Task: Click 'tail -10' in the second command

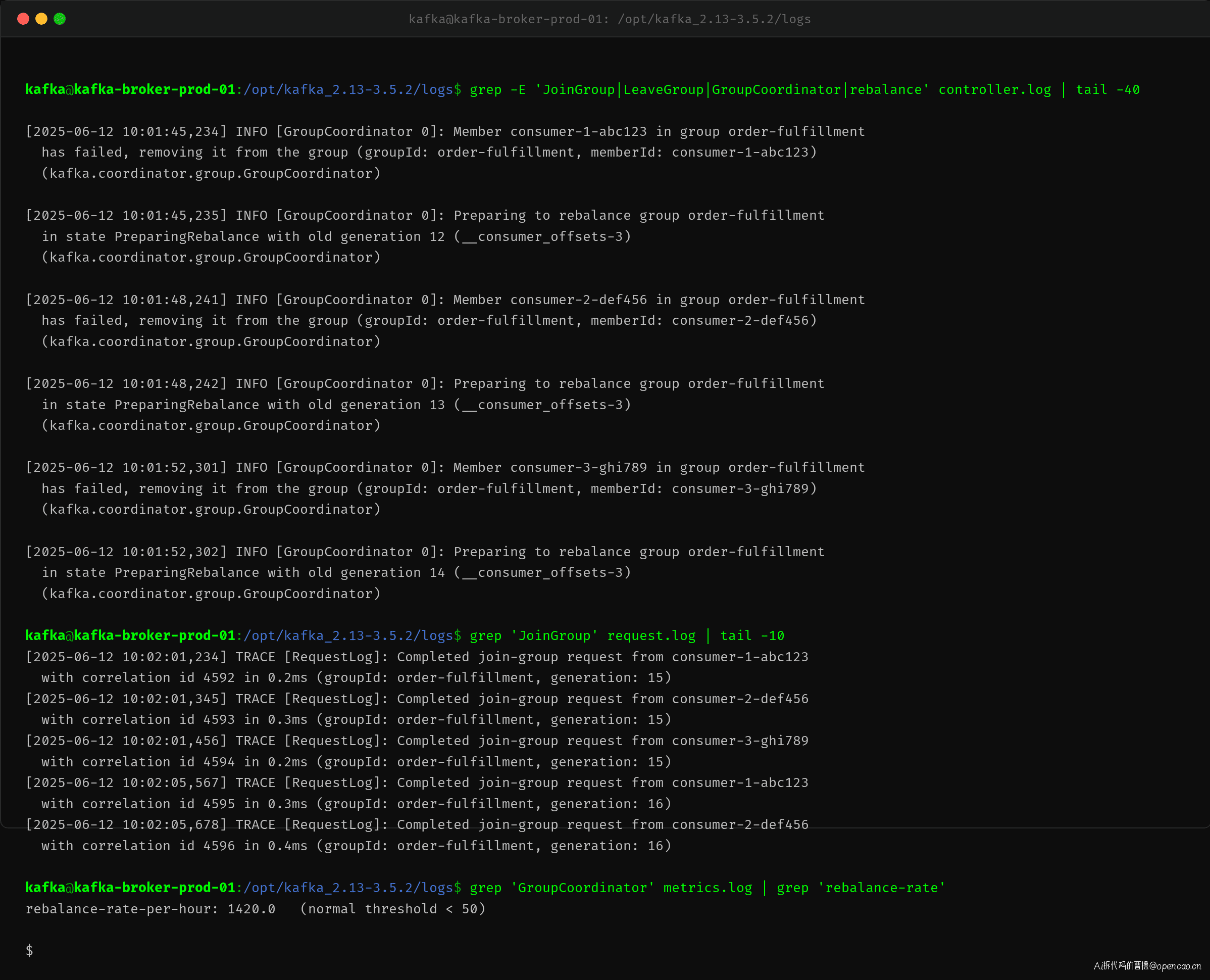Action: coord(752,635)
